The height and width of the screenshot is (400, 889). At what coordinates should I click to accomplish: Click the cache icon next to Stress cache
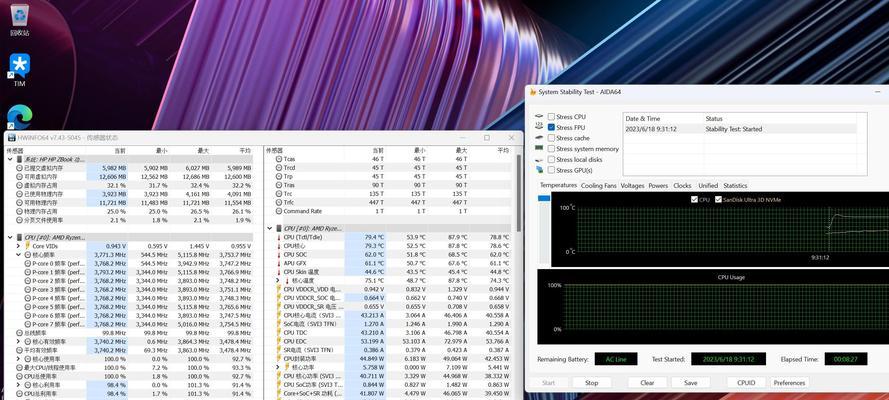(539, 138)
